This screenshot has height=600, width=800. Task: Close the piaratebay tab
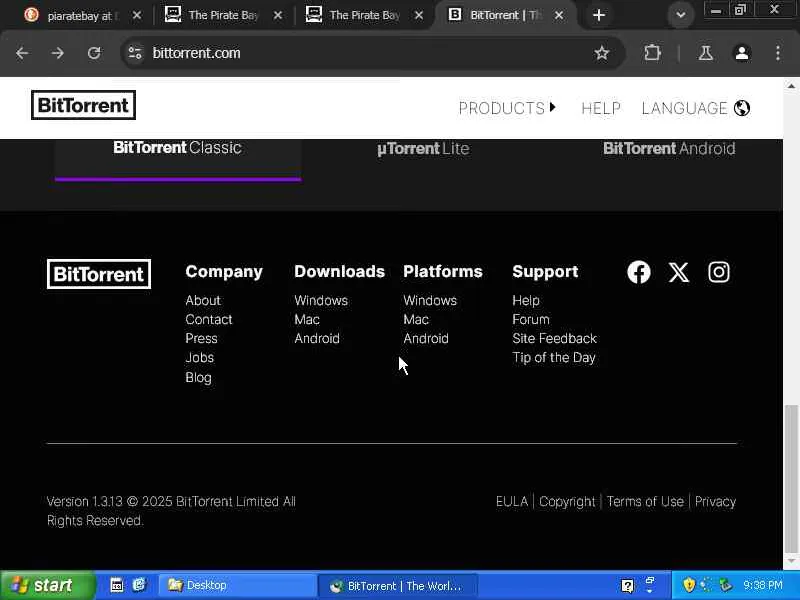(x=137, y=15)
